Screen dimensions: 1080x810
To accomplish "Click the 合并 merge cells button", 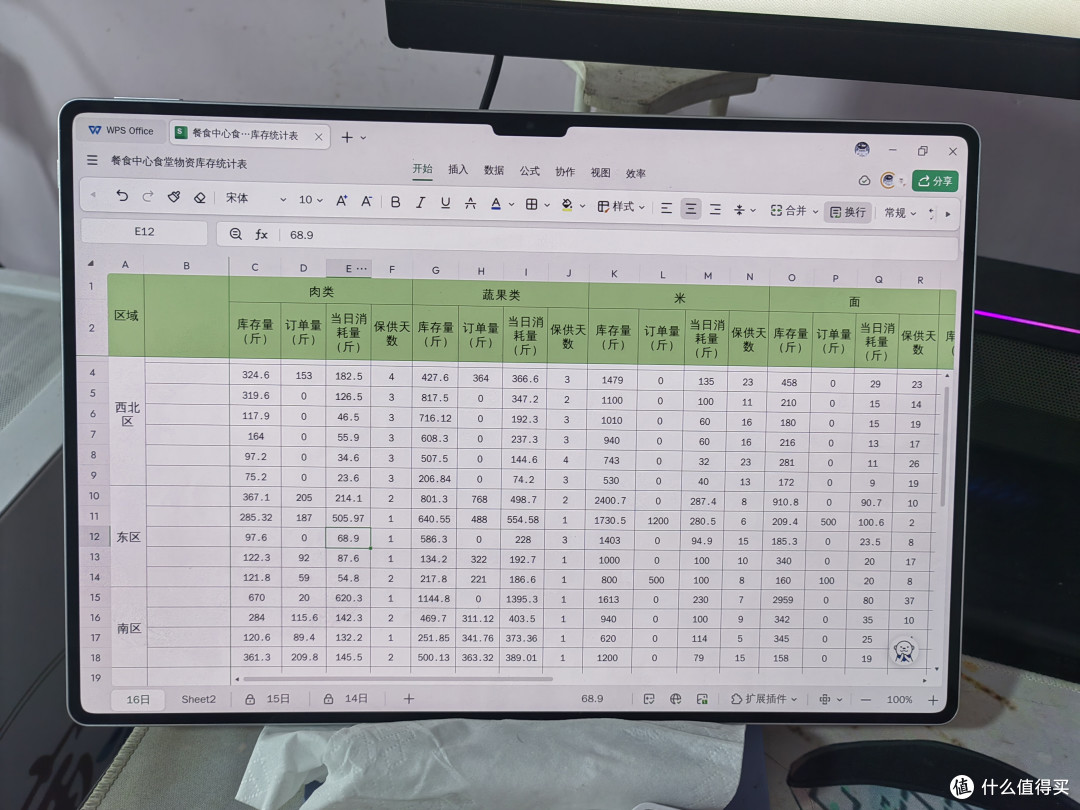I will point(788,211).
